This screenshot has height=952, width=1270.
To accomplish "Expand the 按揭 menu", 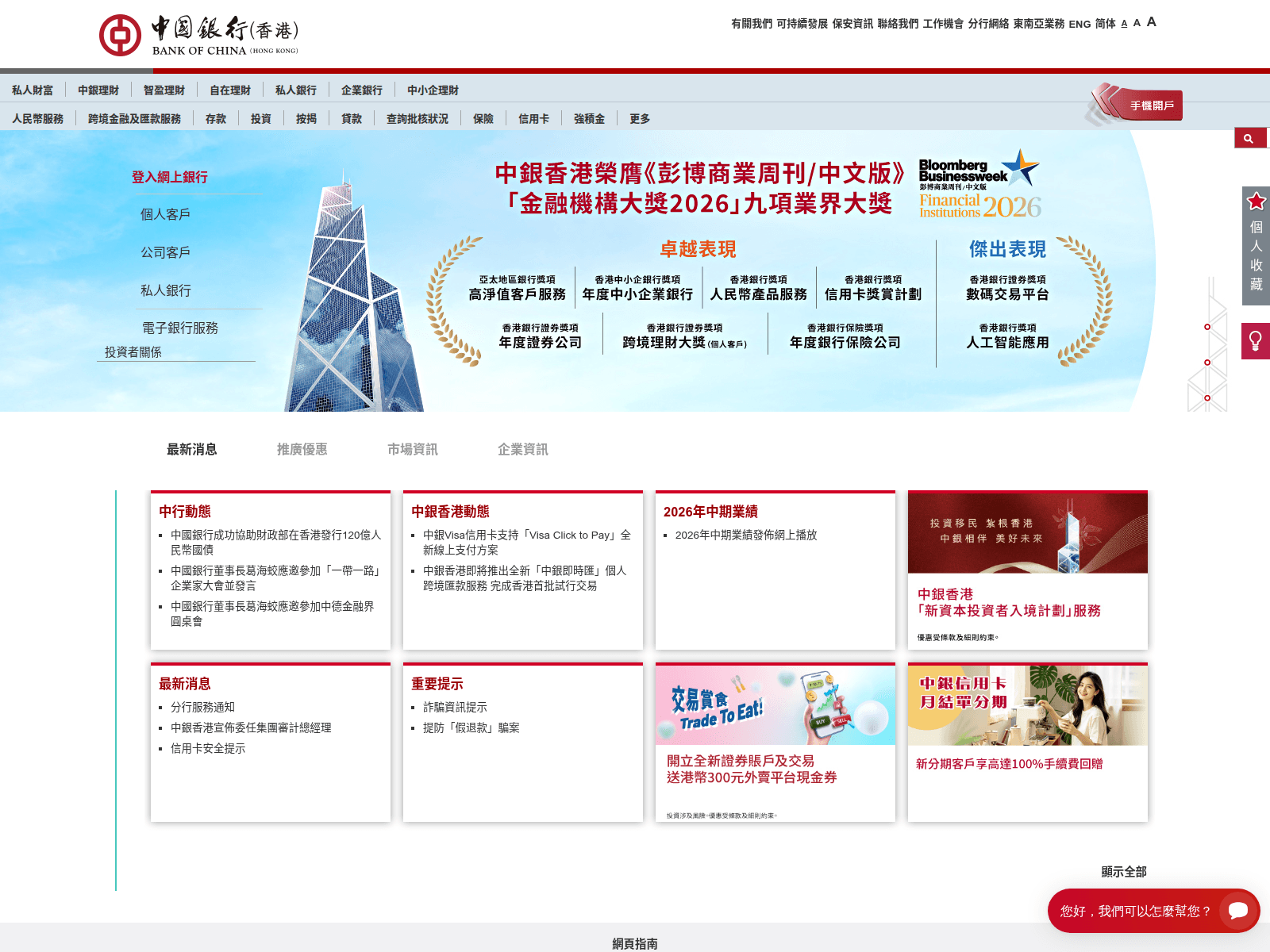I will 306,119.
